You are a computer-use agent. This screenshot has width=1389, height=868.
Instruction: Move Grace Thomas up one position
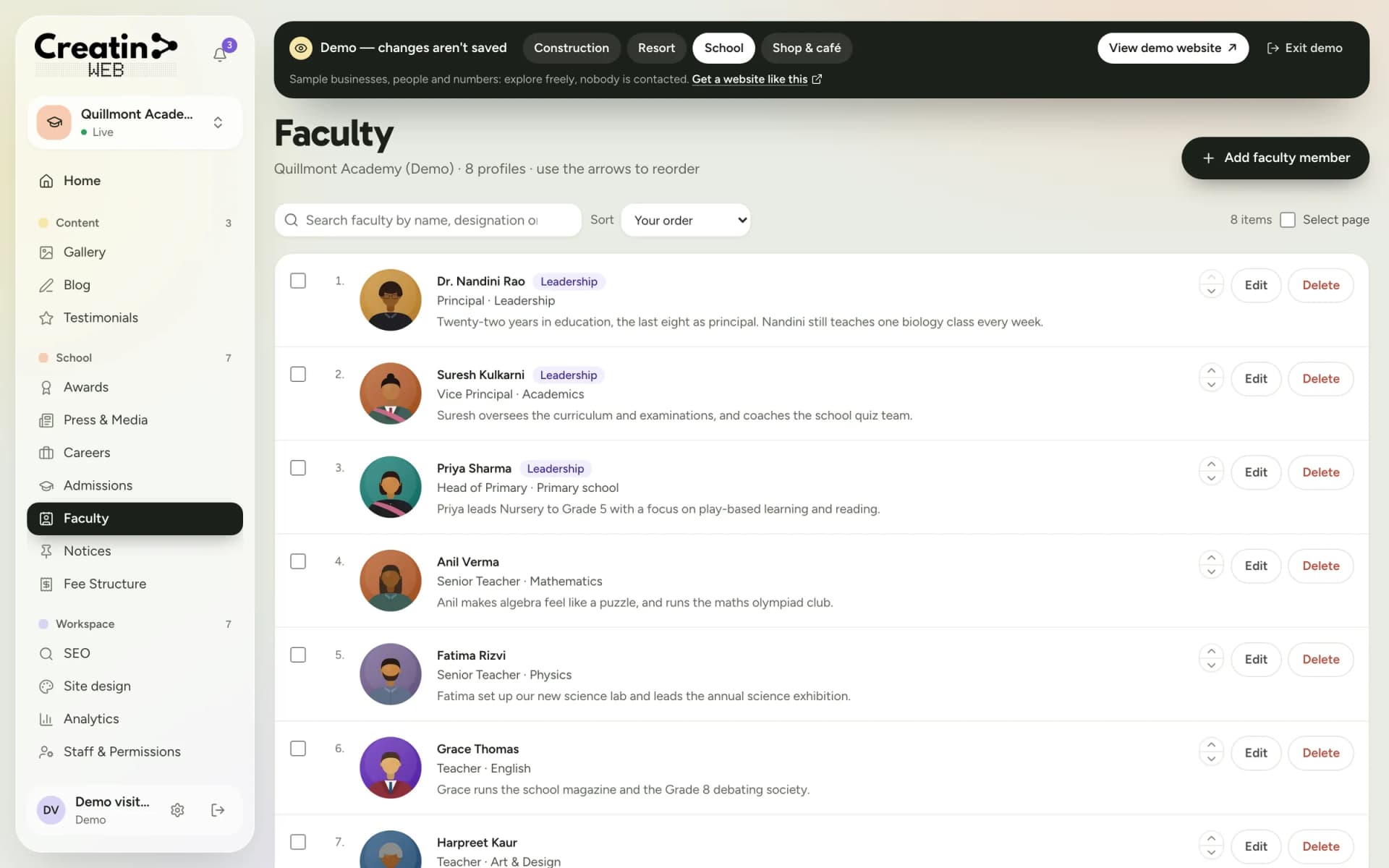point(1211,745)
